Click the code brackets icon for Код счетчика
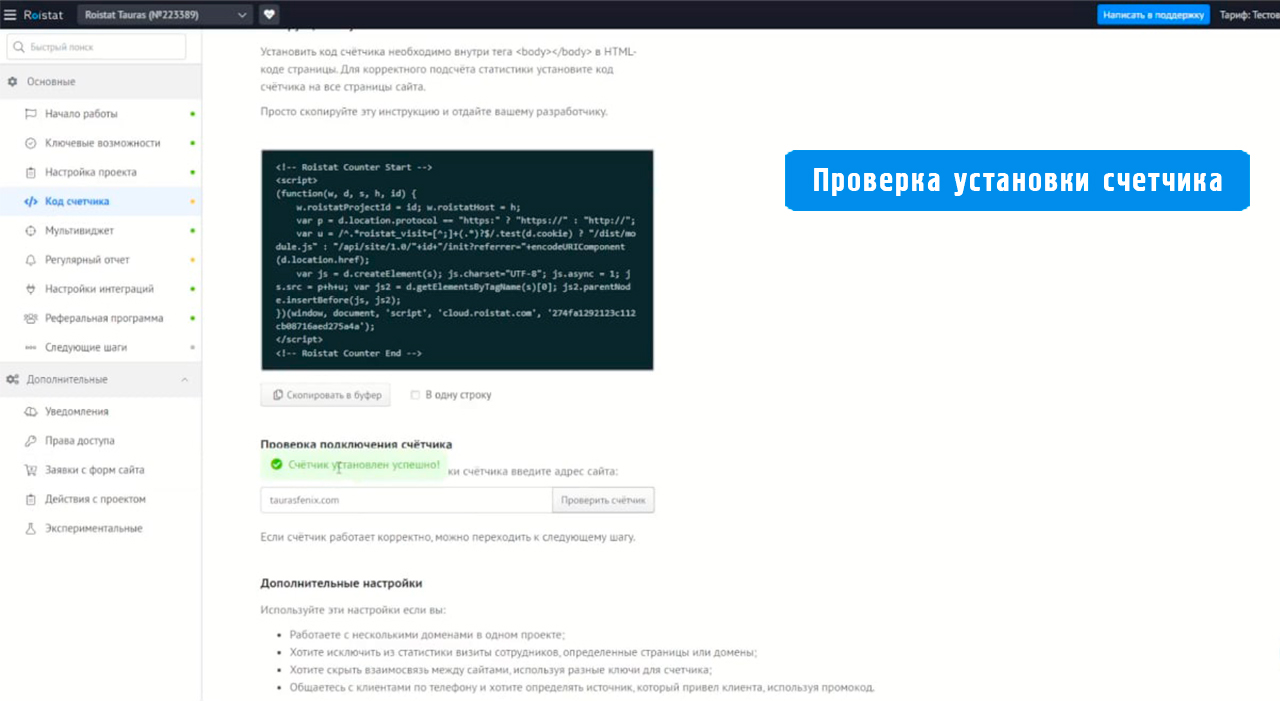This screenshot has height=701, width=1280. (31, 201)
